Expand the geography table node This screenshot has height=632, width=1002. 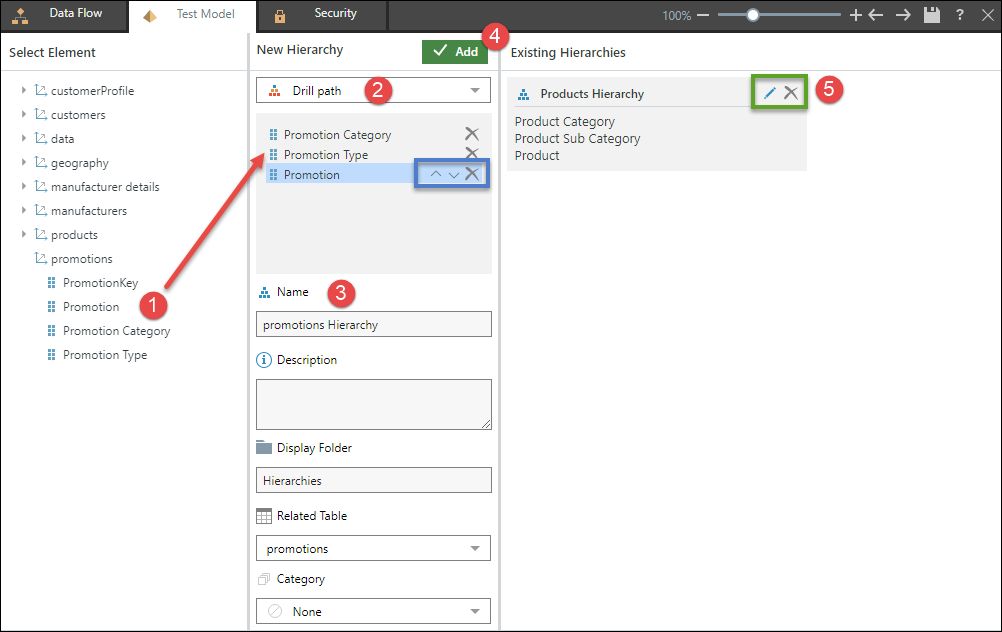point(23,163)
